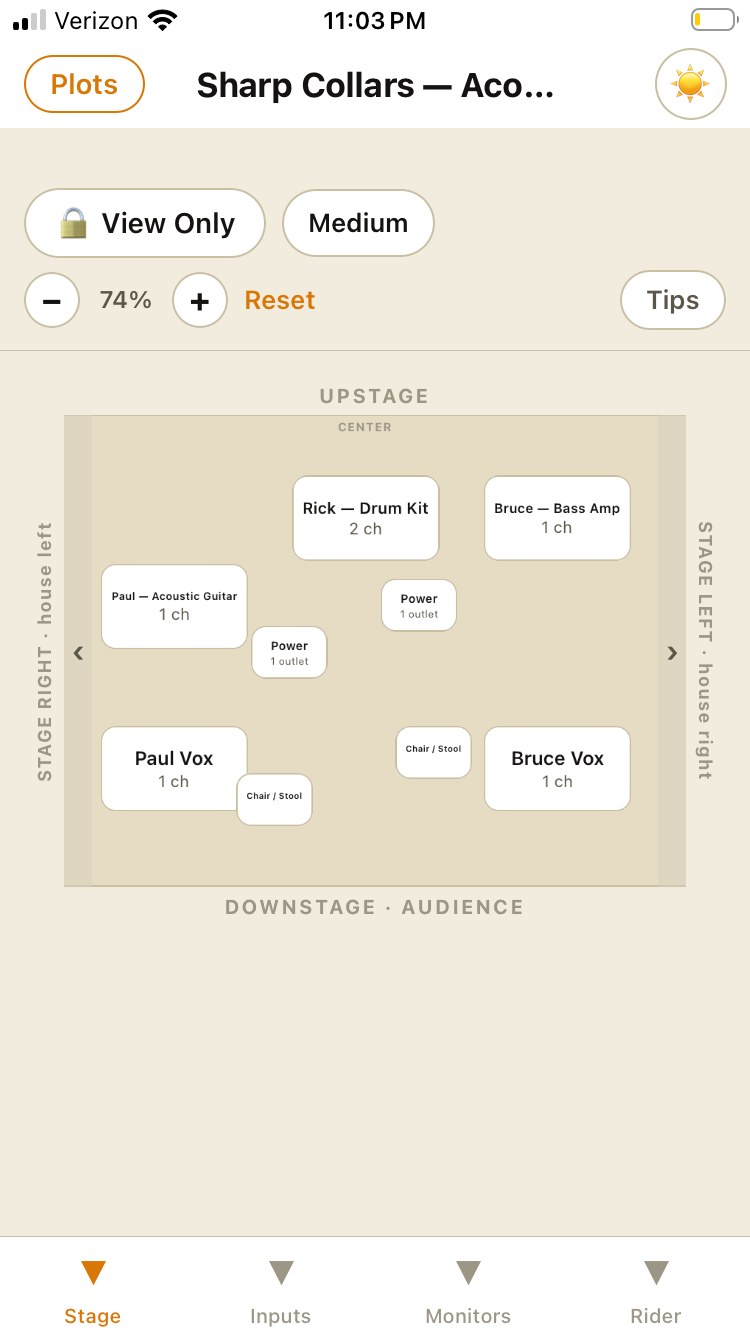This screenshot has width=750, height=1334.
Task: Tap the 74% zoom value
Action: point(126,300)
